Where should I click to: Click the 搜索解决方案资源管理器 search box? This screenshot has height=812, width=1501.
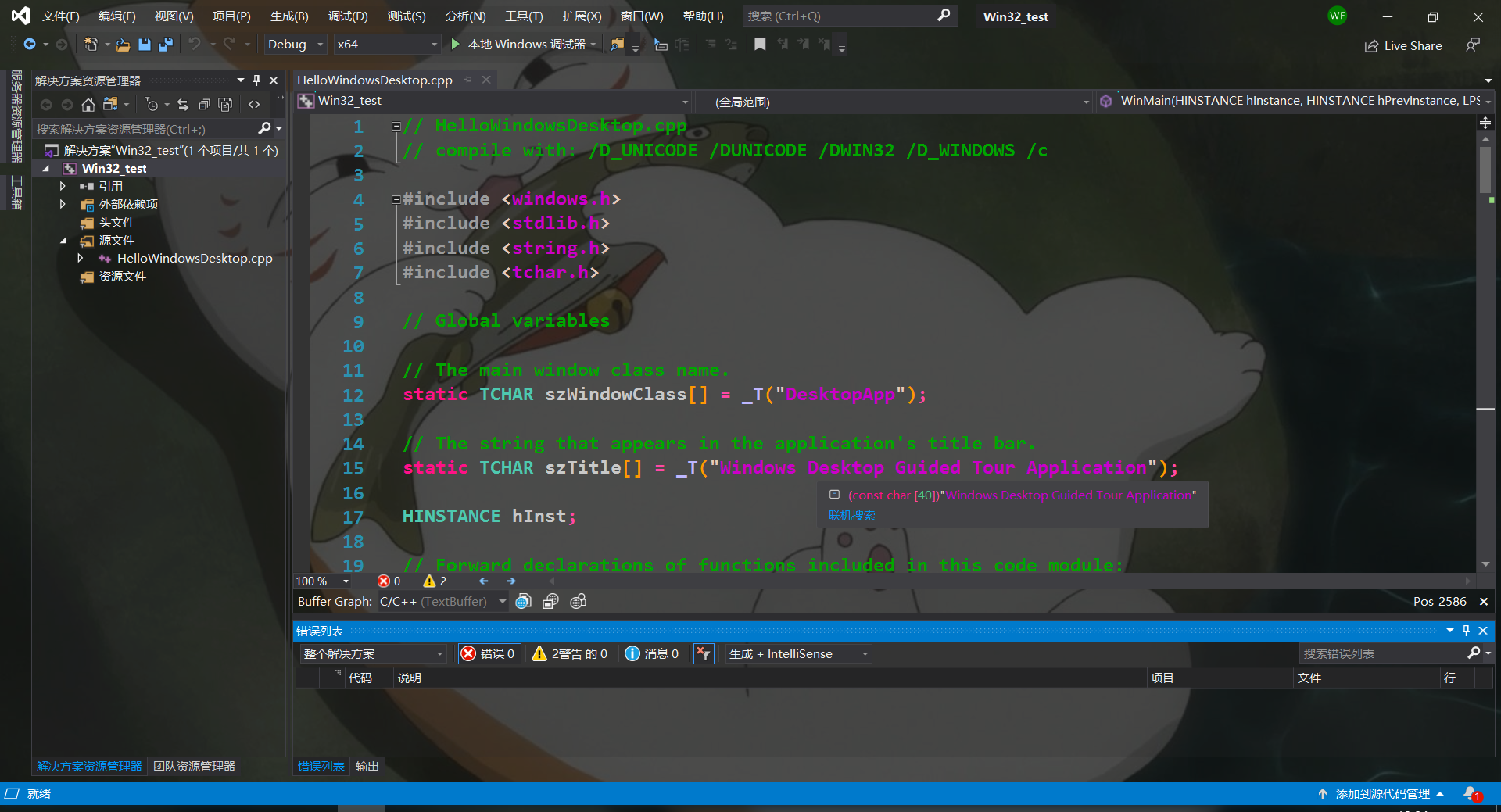[141, 128]
